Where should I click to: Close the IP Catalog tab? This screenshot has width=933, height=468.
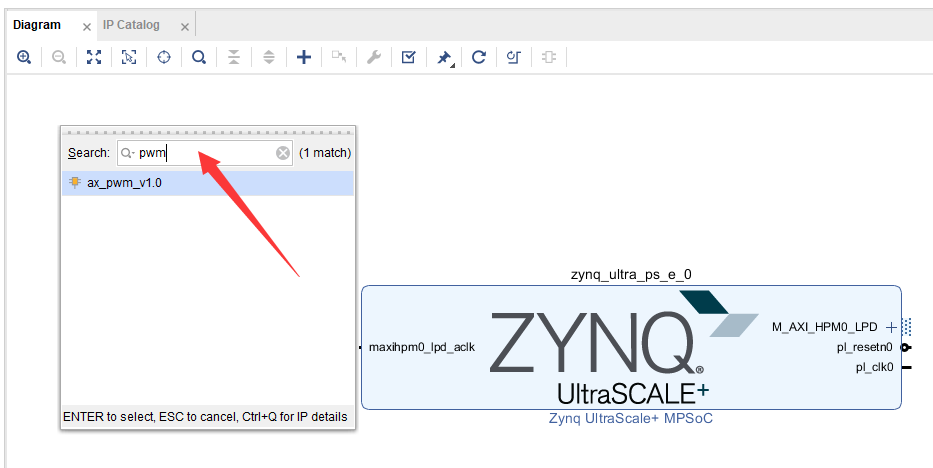(184, 27)
